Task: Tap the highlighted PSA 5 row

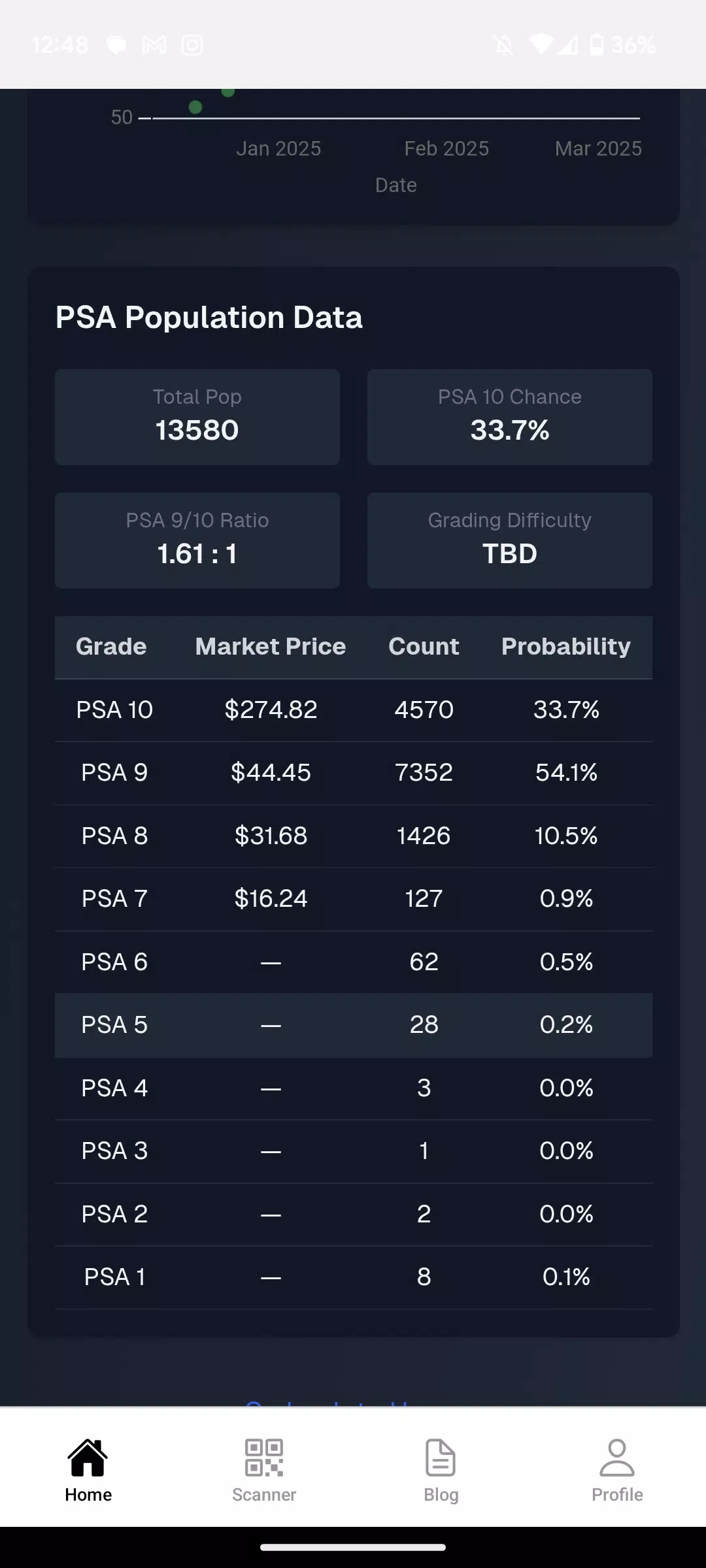Action: (354, 1025)
